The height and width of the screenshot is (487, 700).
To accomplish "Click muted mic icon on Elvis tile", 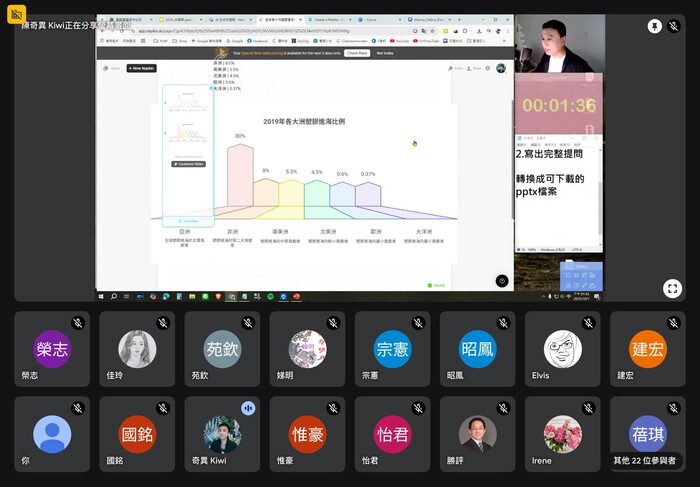I will 588,323.
